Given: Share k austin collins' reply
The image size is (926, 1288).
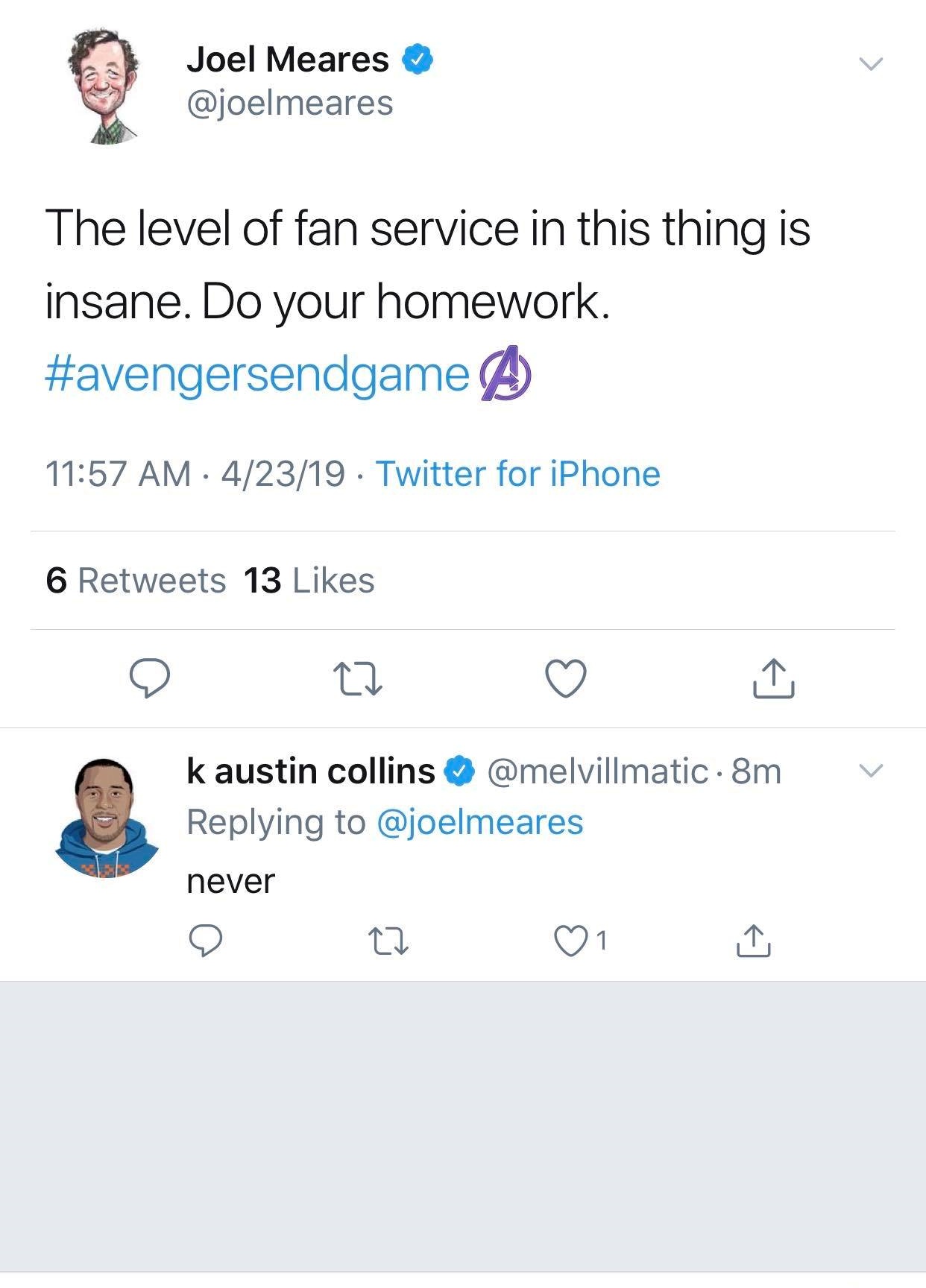Looking at the screenshot, I should coord(754,941).
